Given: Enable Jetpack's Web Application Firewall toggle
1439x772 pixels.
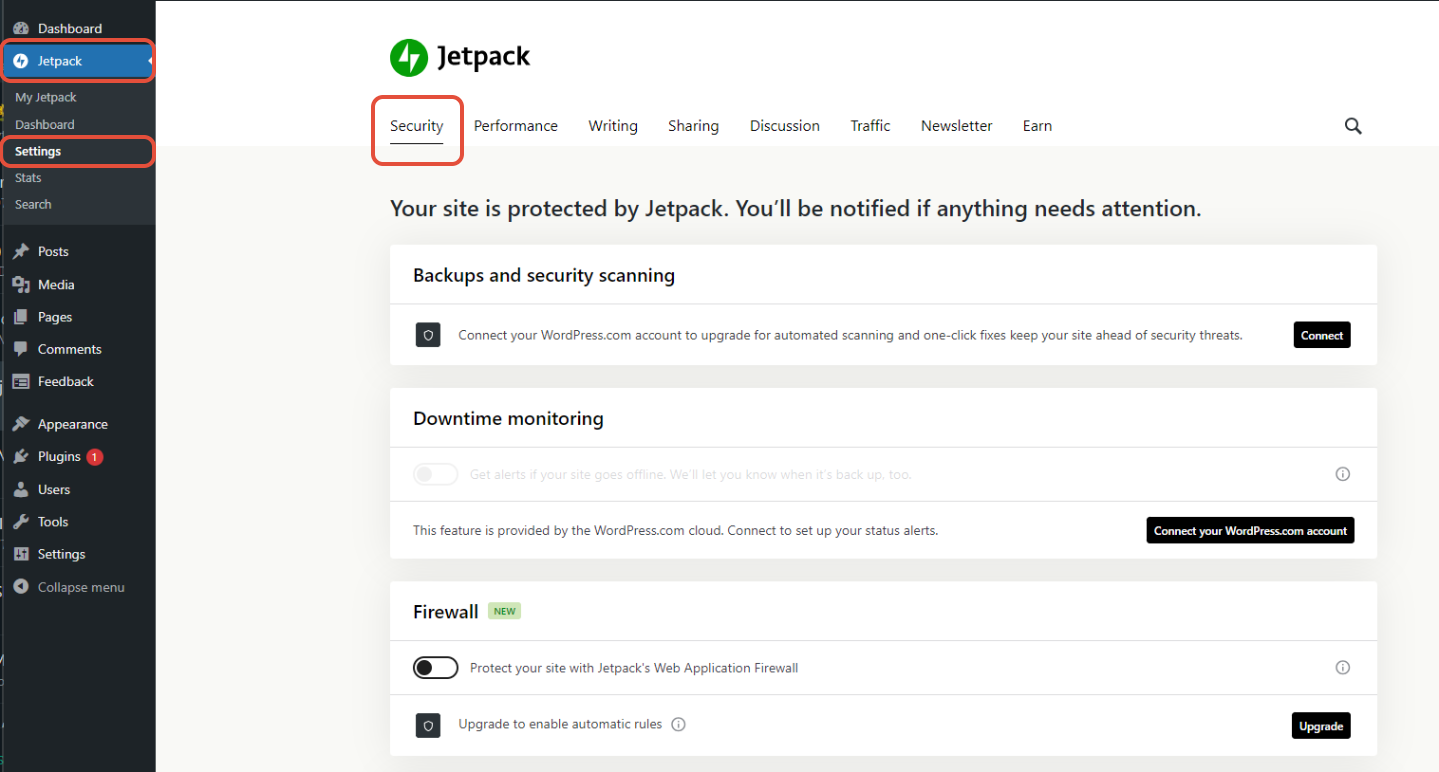Looking at the screenshot, I should click(436, 667).
